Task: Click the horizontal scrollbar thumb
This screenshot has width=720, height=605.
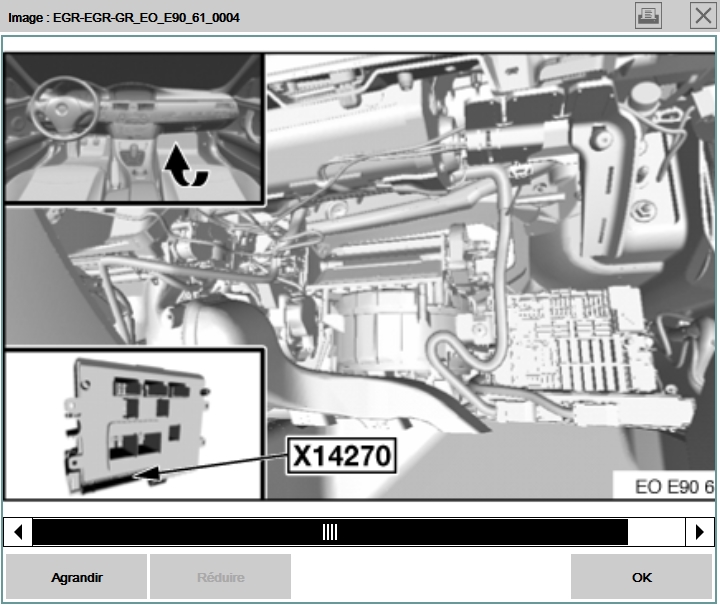Action: [x=330, y=532]
